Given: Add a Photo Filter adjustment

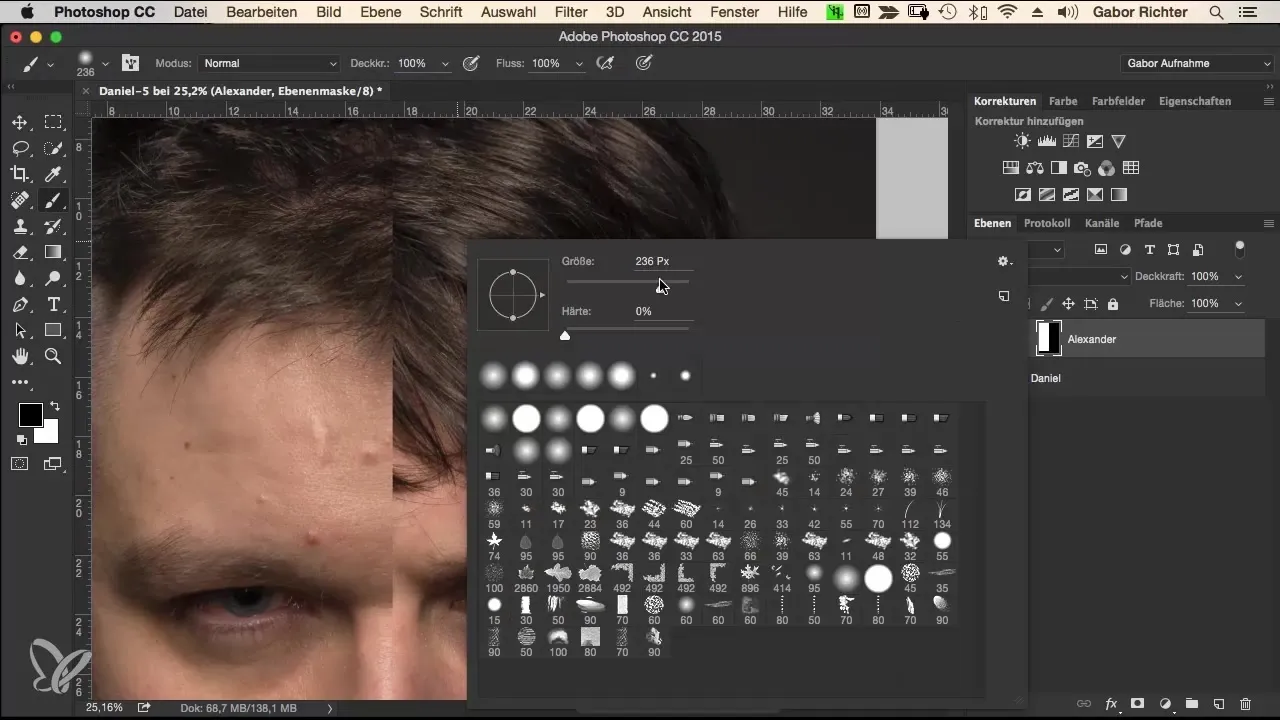Looking at the screenshot, I should click(1083, 168).
